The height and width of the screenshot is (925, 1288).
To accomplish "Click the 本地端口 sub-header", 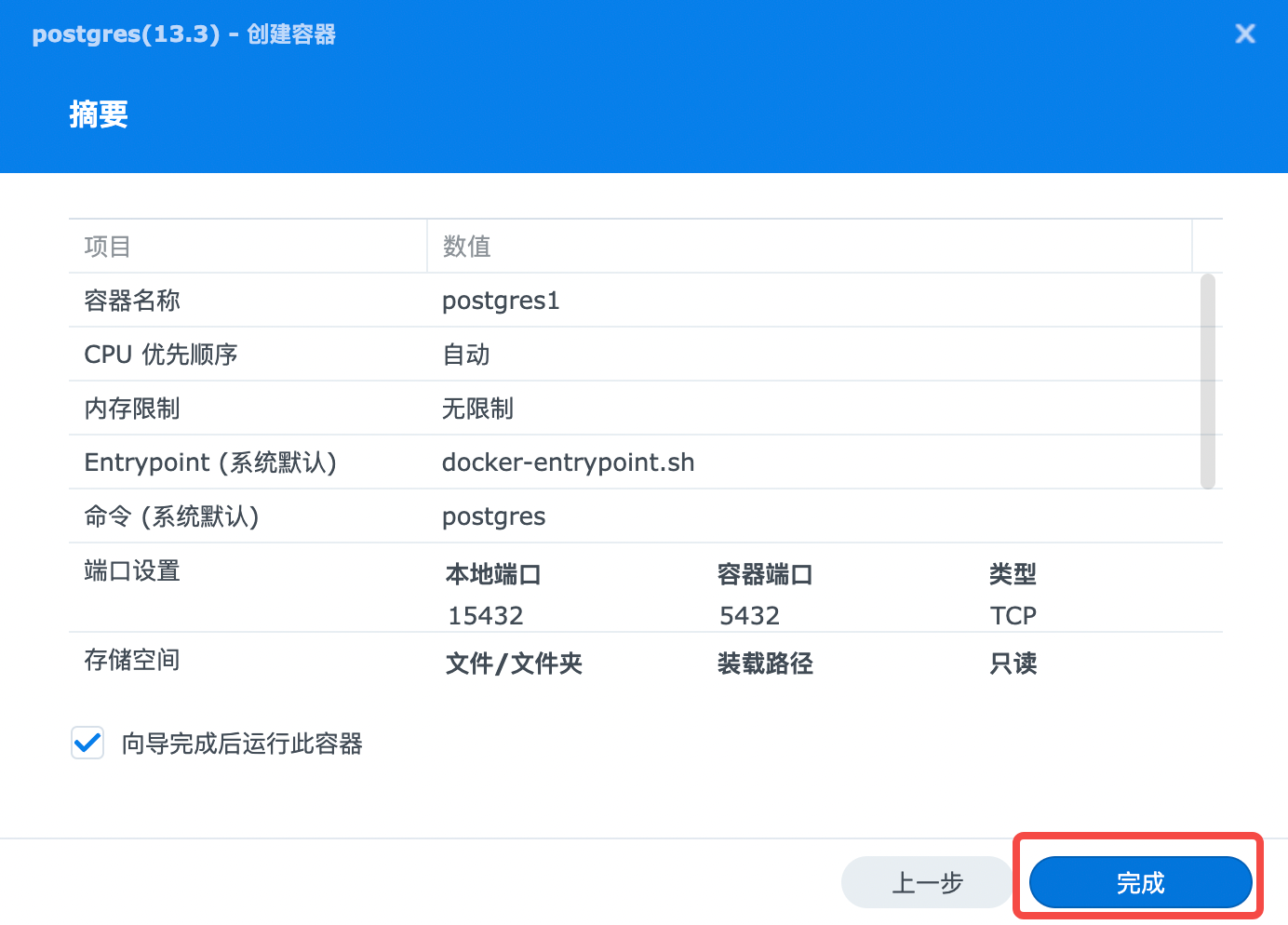I will 493,574.
